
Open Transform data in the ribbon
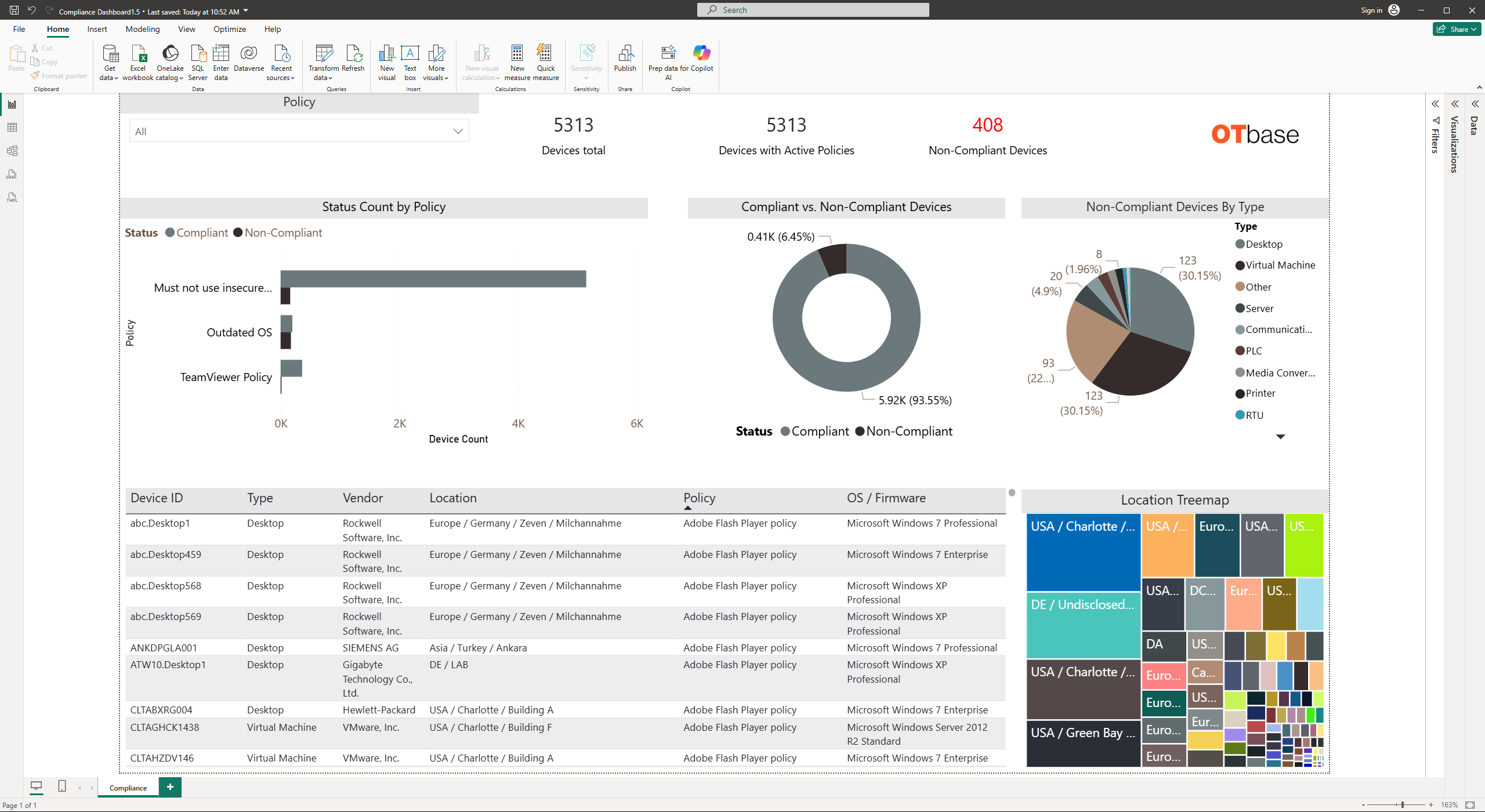(323, 54)
